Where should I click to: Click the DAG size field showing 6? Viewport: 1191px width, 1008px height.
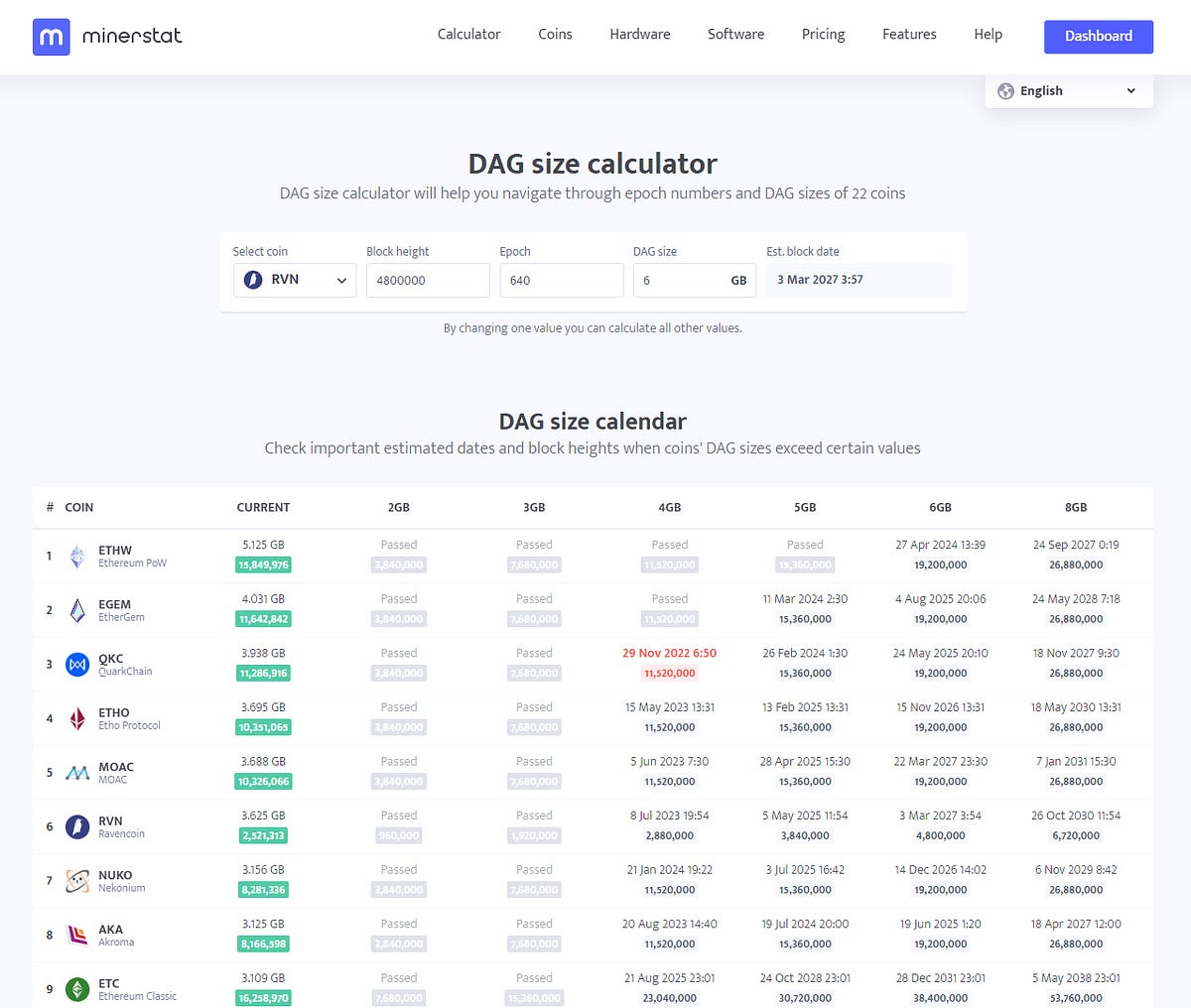[695, 280]
